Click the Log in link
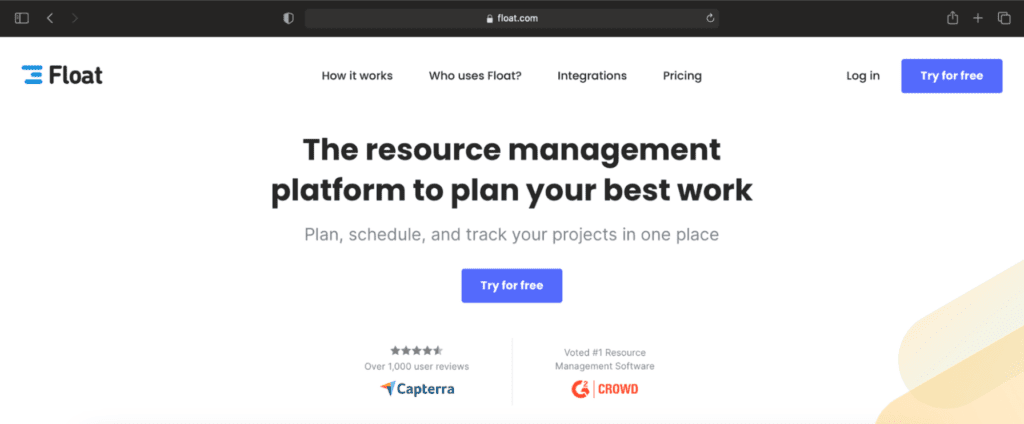 (863, 76)
